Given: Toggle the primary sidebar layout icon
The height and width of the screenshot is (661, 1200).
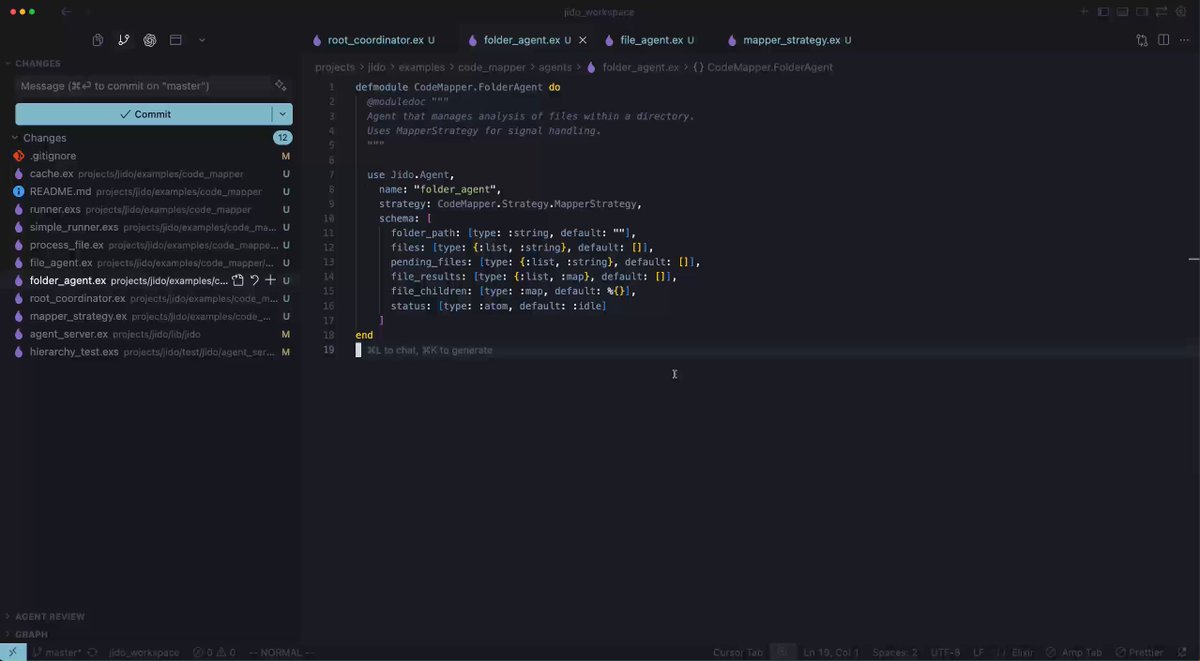Looking at the screenshot, I should tap(1104, 12).
